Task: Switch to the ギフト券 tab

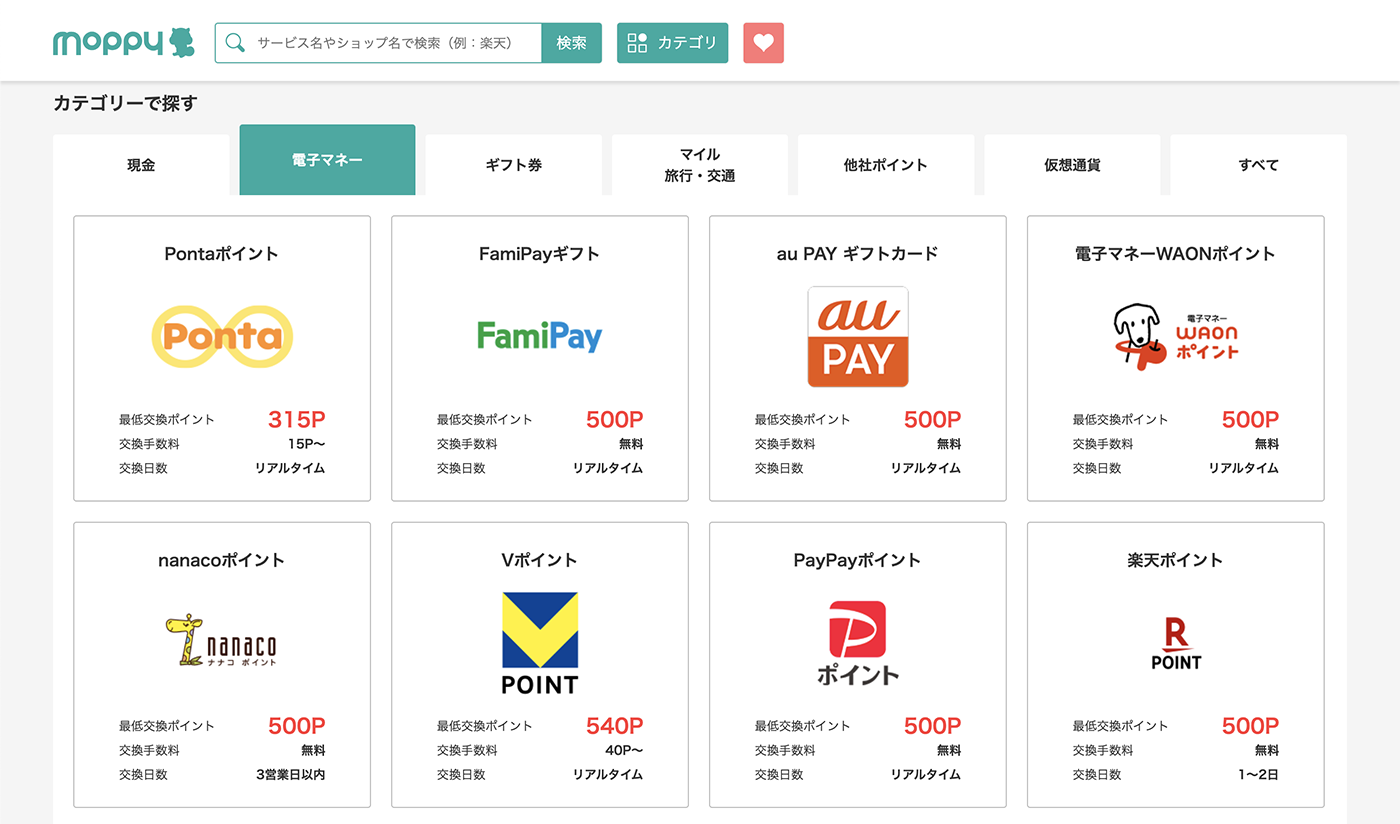Action: point(514,165)
